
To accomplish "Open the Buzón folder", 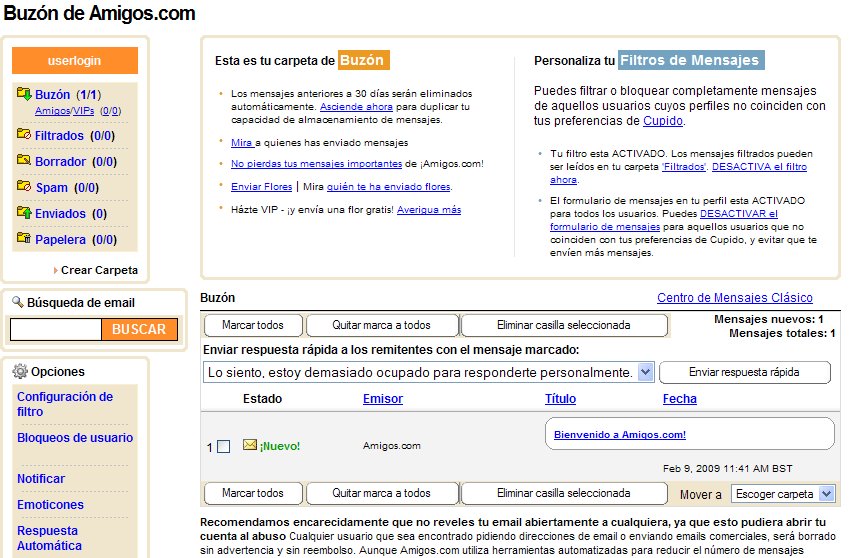I will click(x=52, y=94).
